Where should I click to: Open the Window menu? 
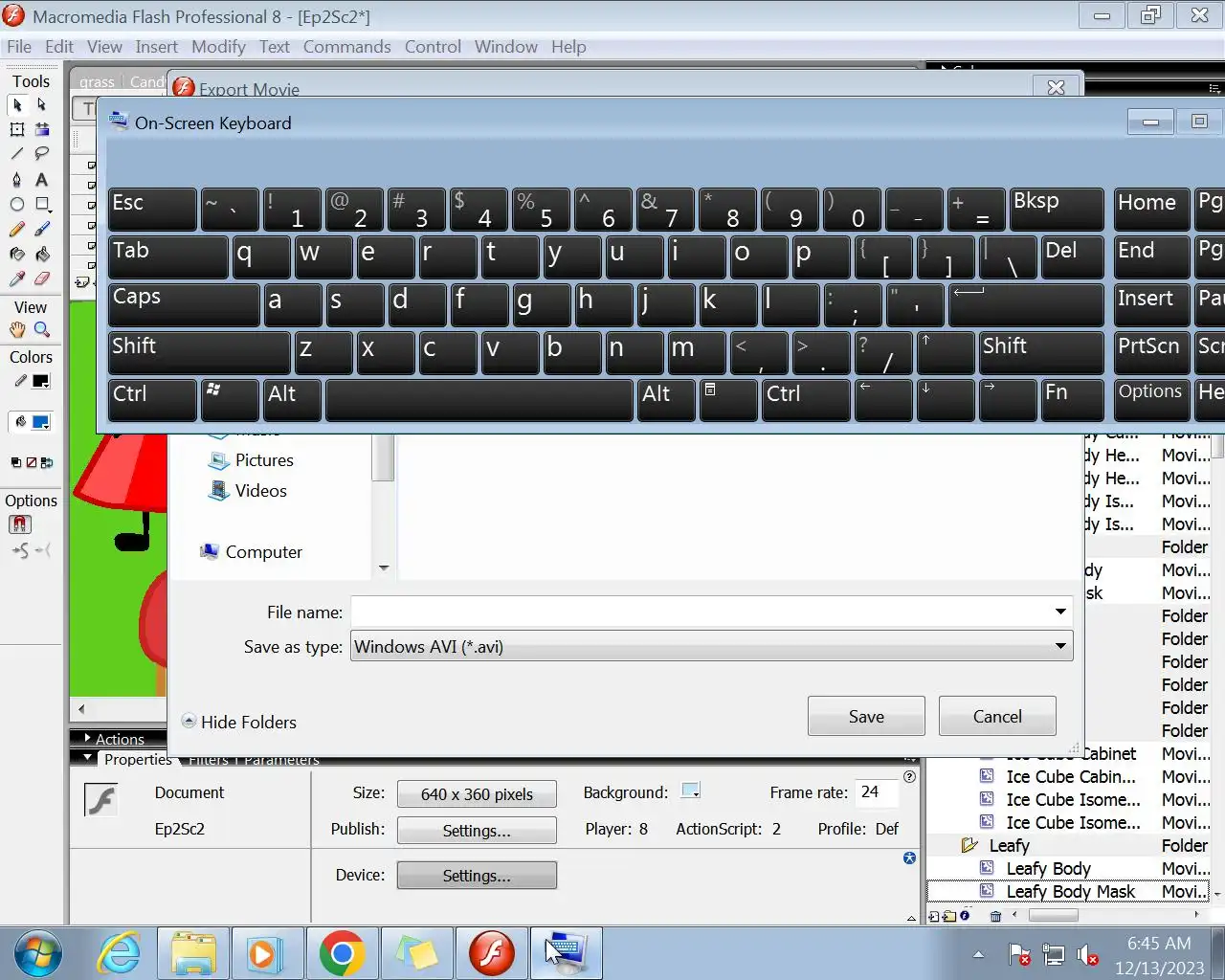tap(505, 47)
